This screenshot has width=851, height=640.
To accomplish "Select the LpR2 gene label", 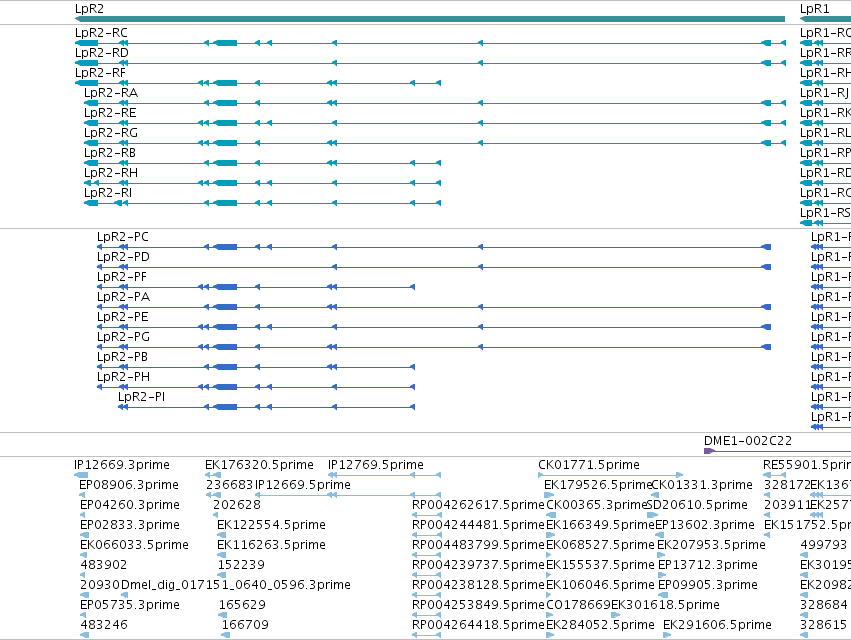I will point(89,9).
